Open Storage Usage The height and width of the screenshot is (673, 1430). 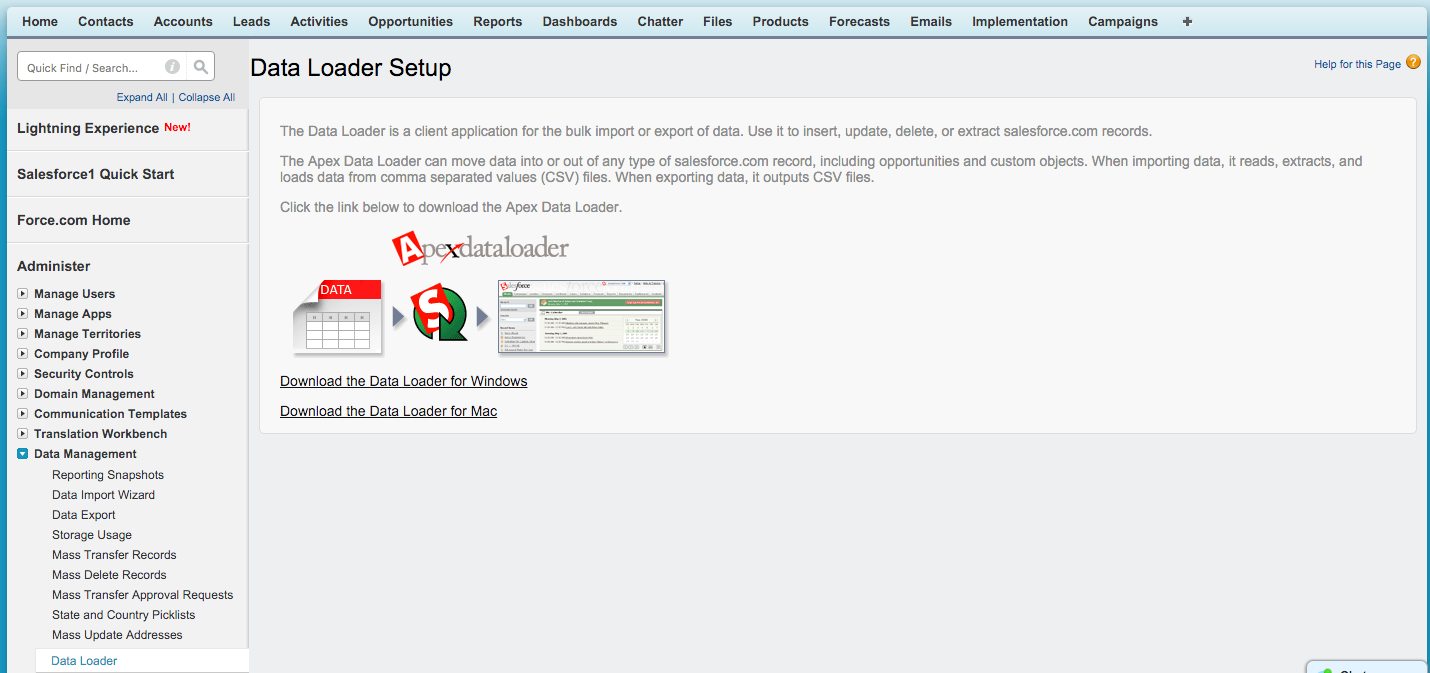(x=92, y=535)
